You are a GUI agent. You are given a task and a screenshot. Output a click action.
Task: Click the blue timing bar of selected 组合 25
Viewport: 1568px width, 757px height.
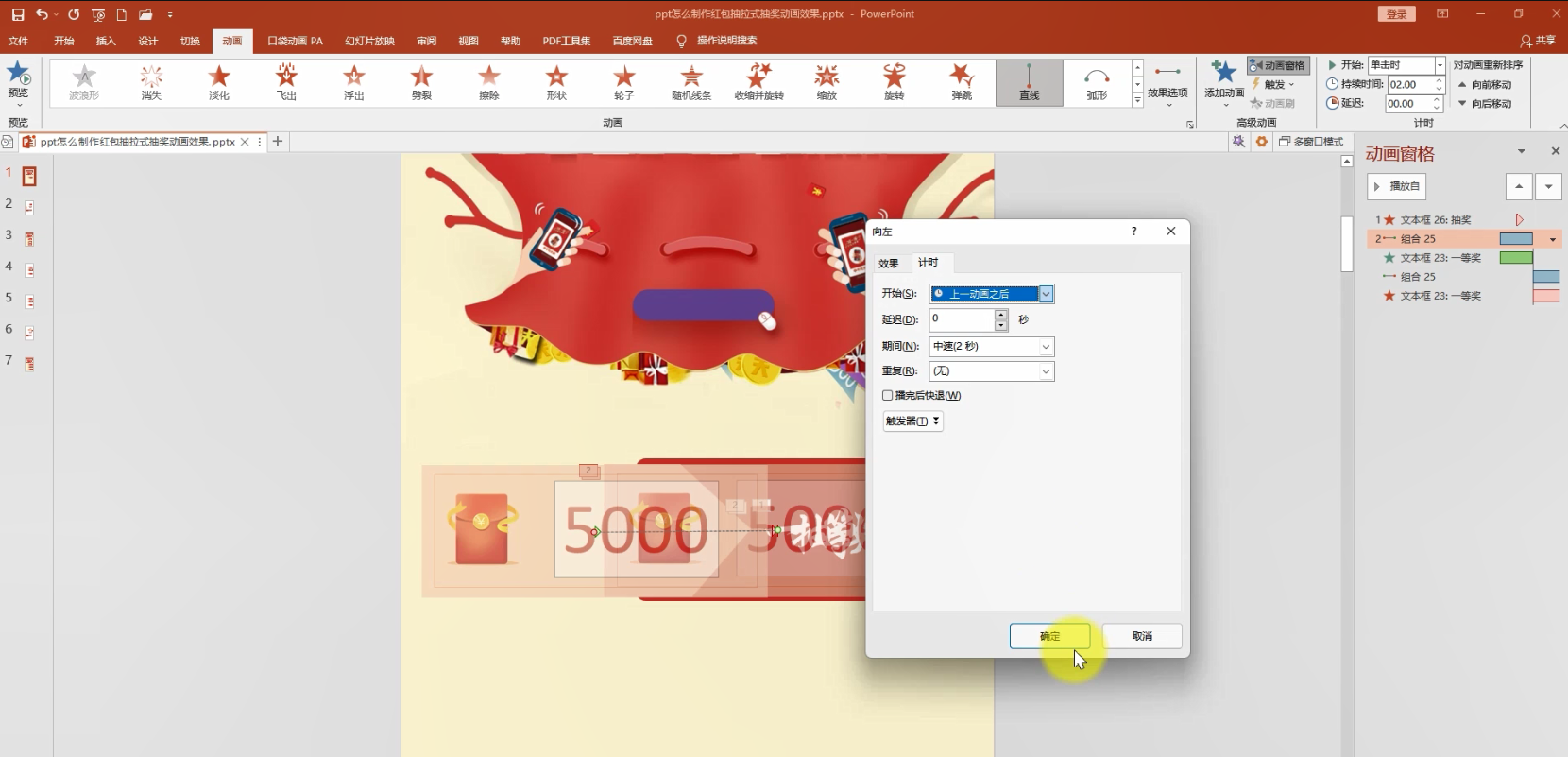[1516, 239]
